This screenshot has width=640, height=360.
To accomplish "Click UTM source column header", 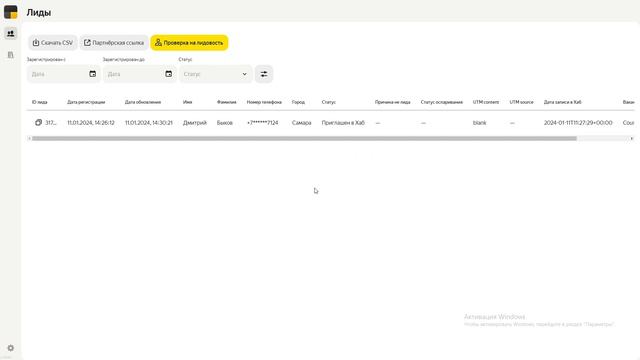I will pos(521,102).
